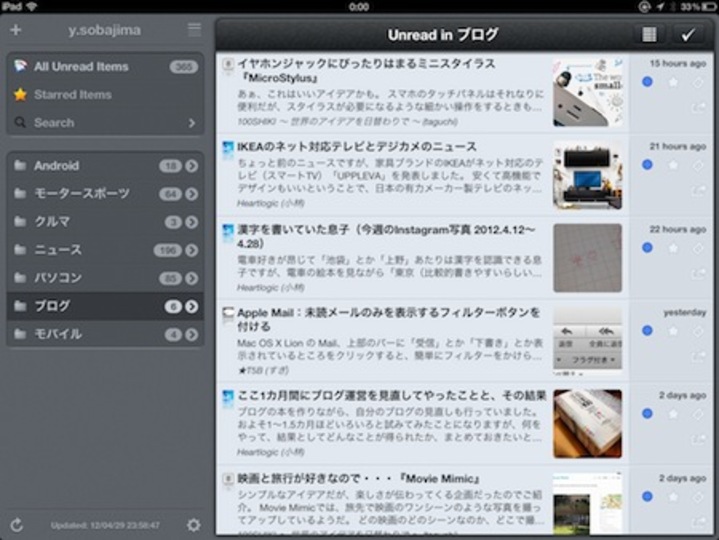Tag the MicroStylus article
Viewport: 719px width, 540px height.
(x=698, y=83)
